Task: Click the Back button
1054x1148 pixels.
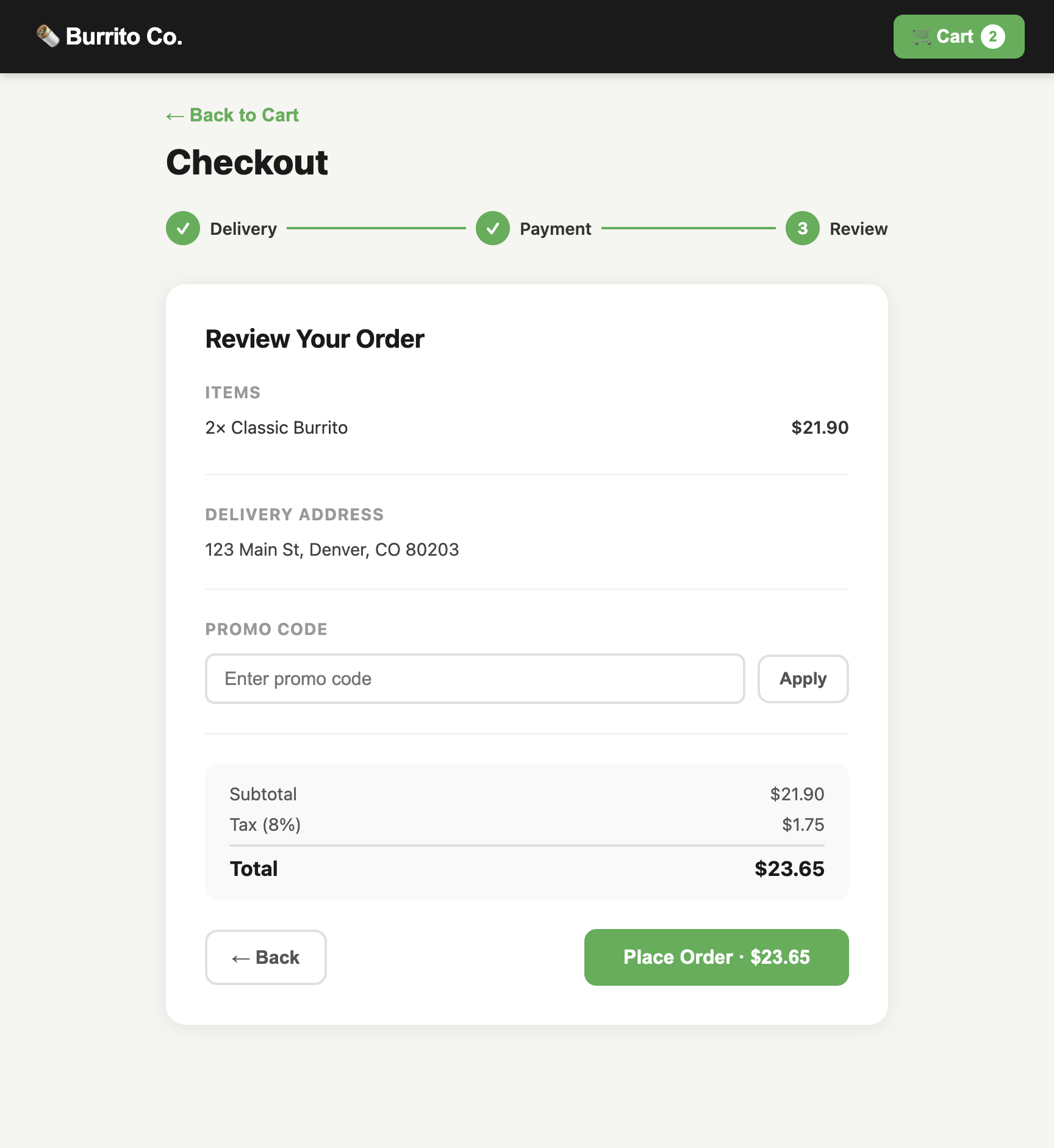Action: click(266, 957)
